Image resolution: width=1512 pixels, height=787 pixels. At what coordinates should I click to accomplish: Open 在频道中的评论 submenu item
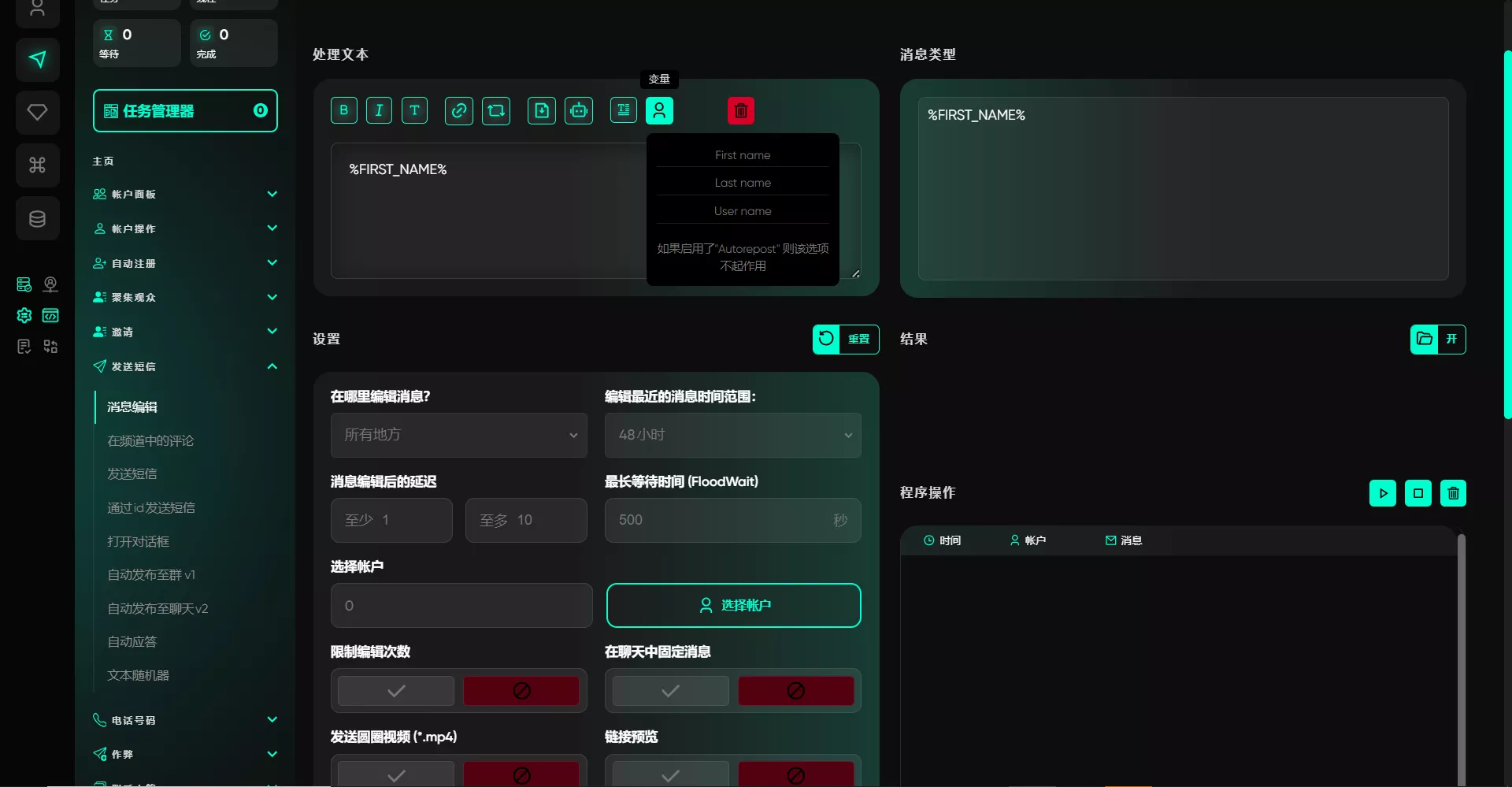pos(150,440)
